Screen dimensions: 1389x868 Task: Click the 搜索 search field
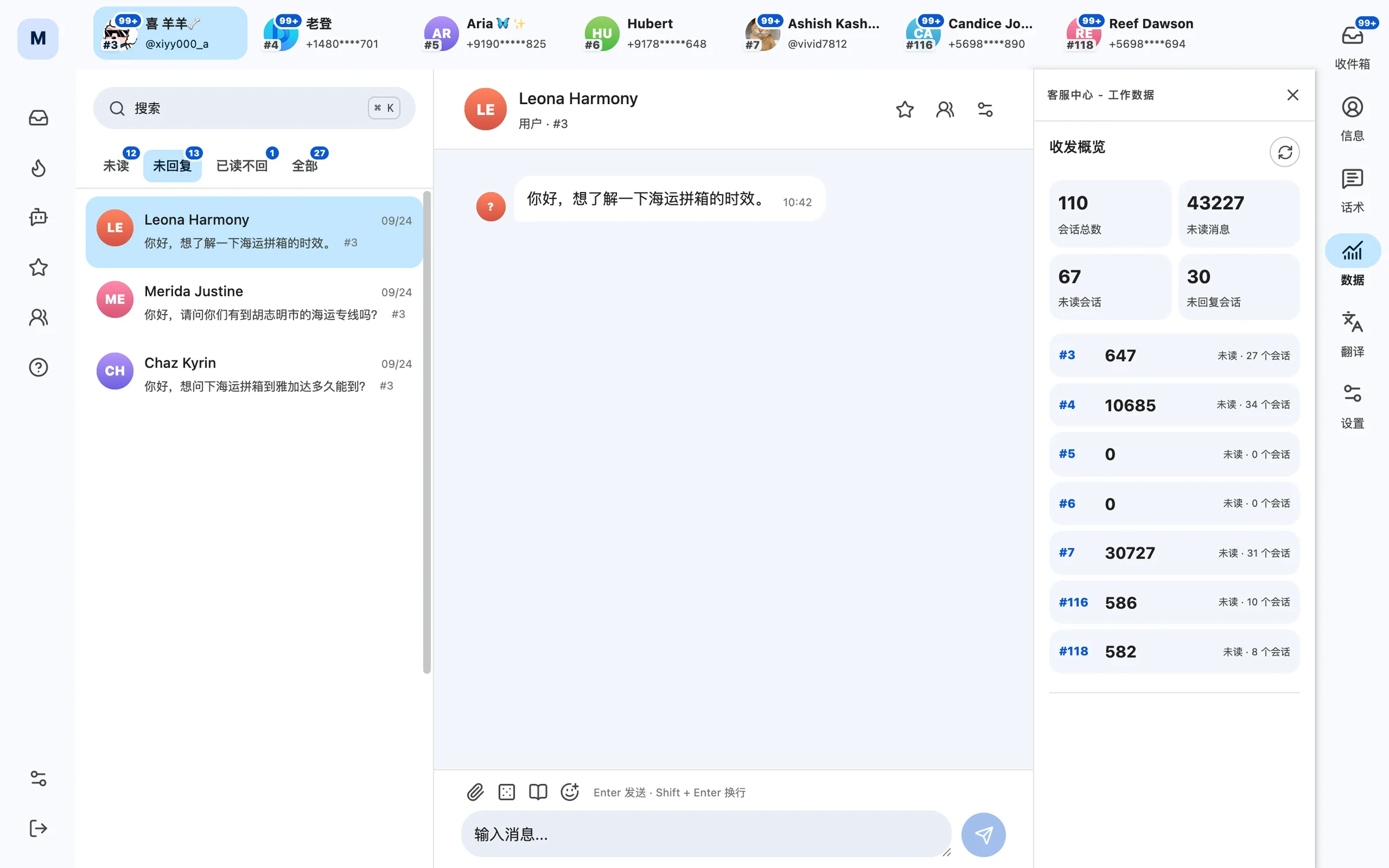click(x=254, y=108)
